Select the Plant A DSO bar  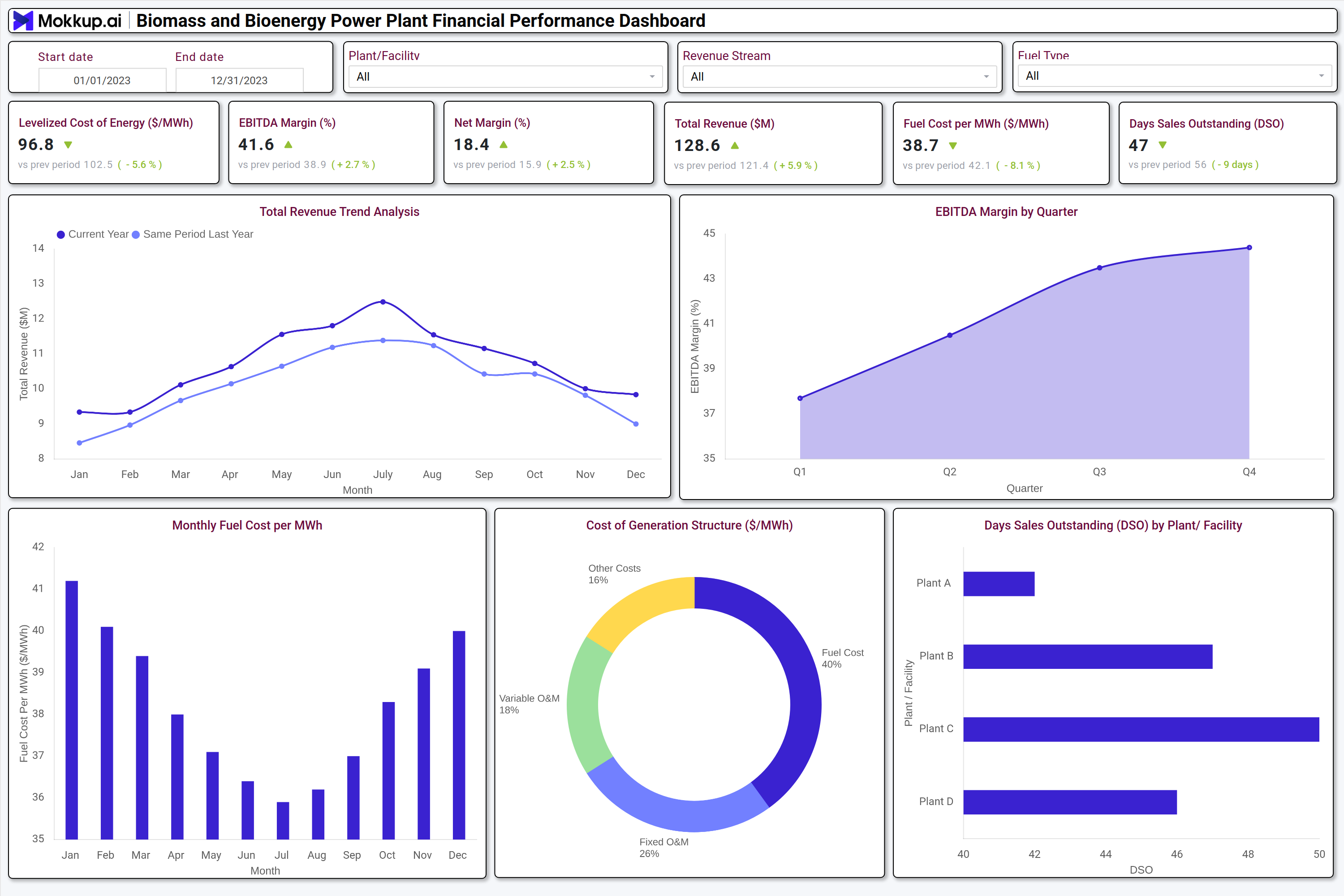999,584
